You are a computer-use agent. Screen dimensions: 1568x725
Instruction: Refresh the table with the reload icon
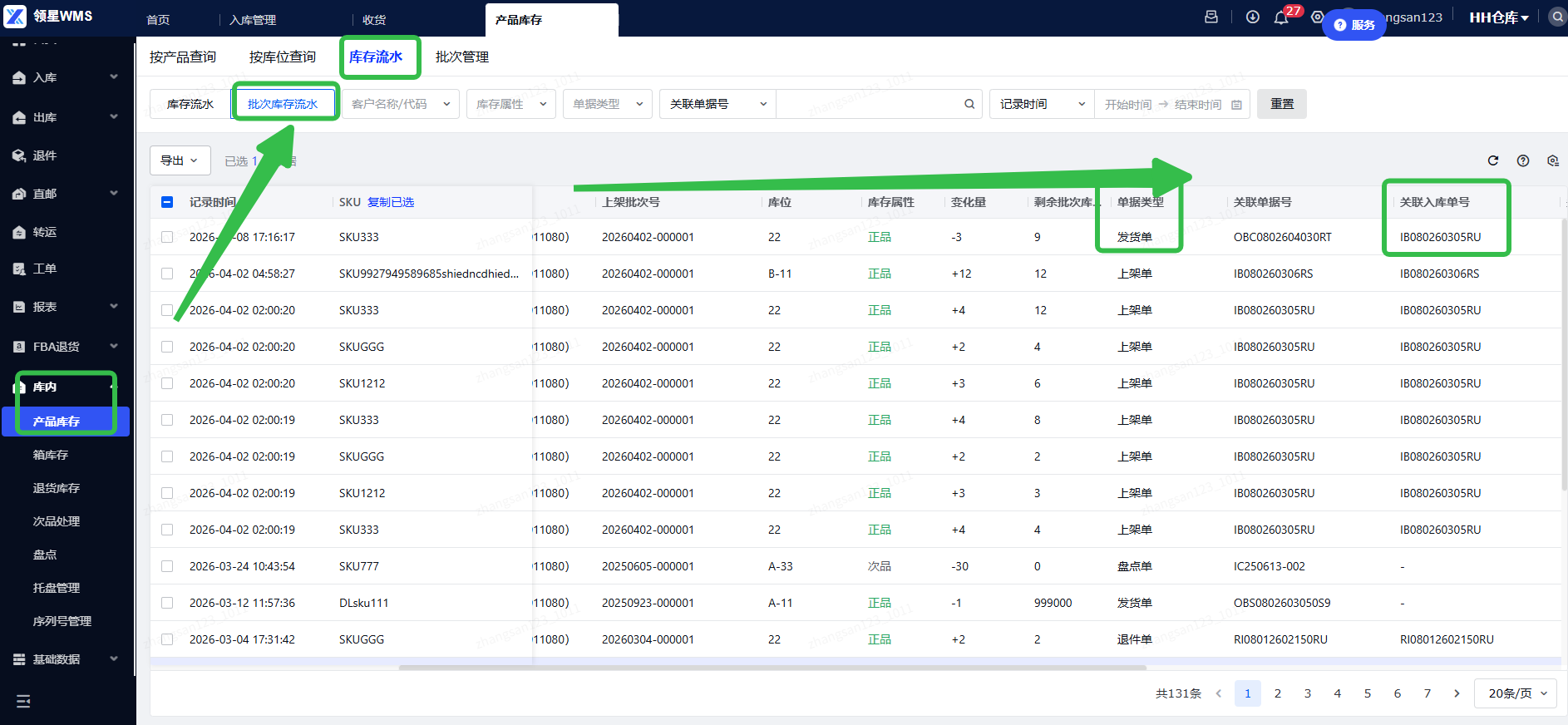pyautogui.click(x=1493, y=160)
